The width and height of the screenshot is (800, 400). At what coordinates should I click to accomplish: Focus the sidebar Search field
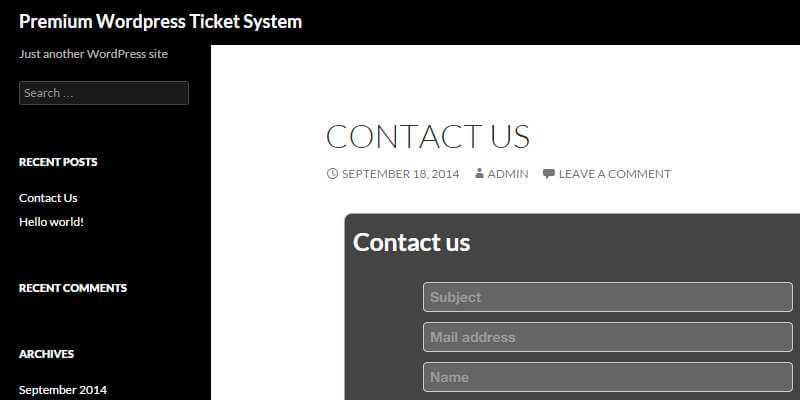click(104, 93)
